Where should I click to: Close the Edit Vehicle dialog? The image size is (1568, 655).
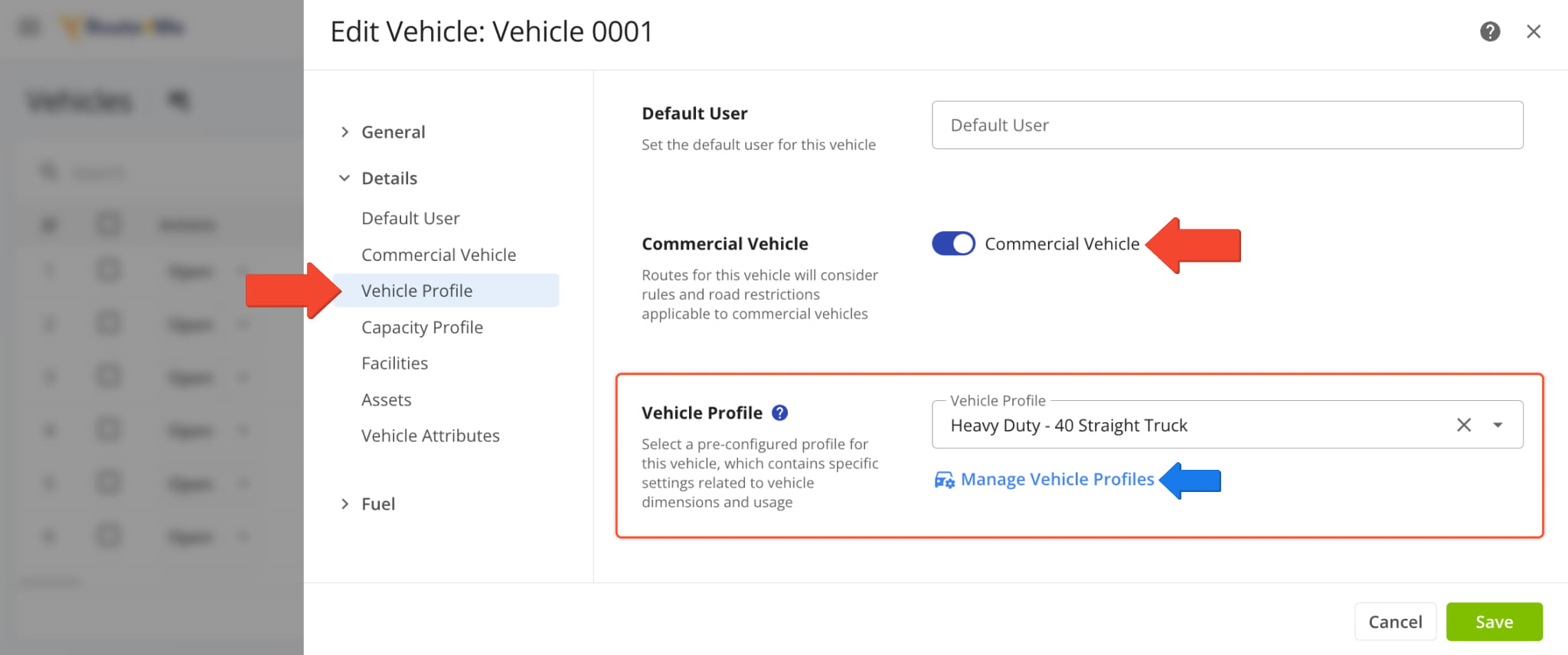(1534, 31)
